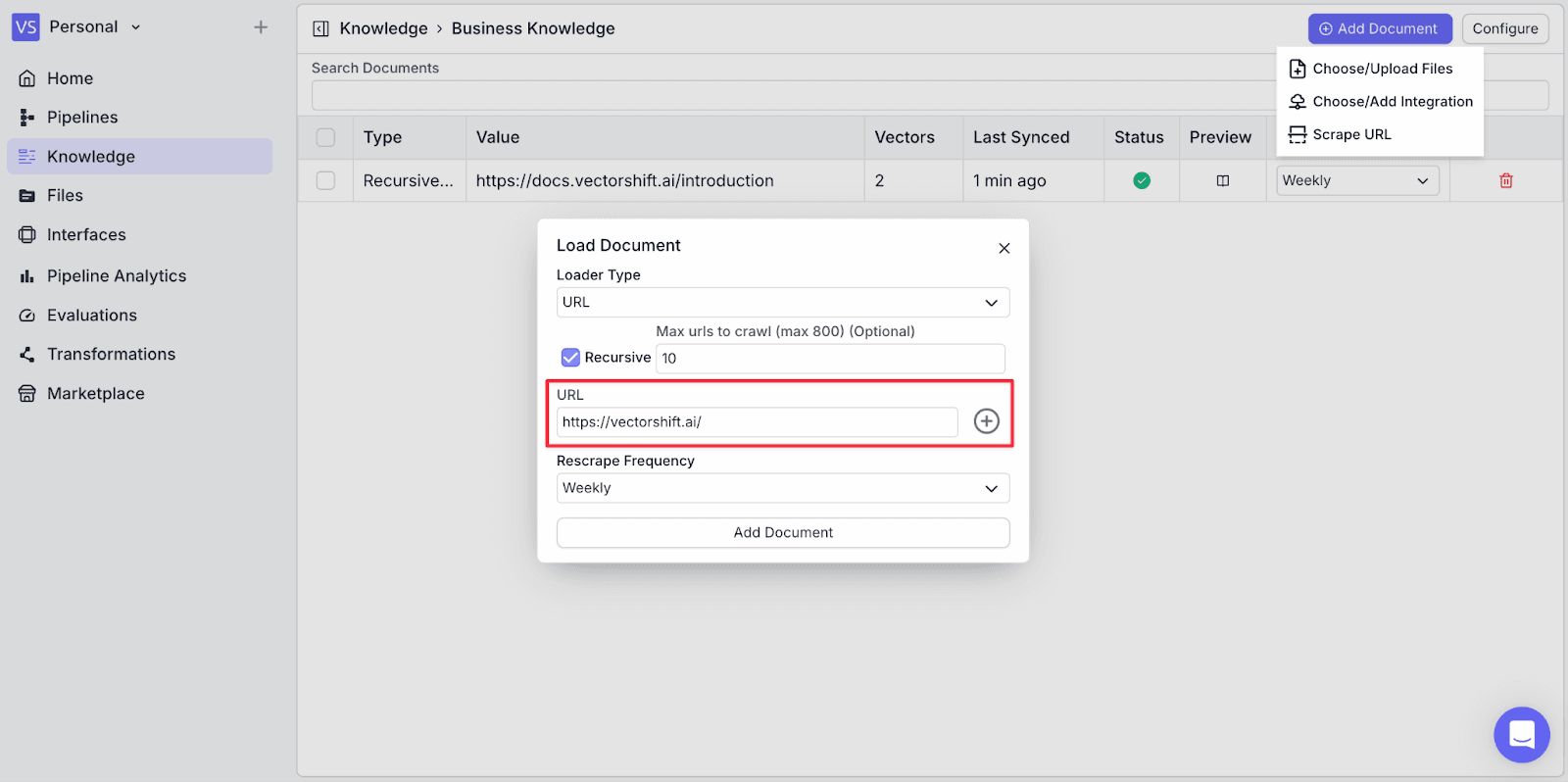
Task: Choose the Choose/Upload Files menu option
Action: click(x=1380, y=69)
